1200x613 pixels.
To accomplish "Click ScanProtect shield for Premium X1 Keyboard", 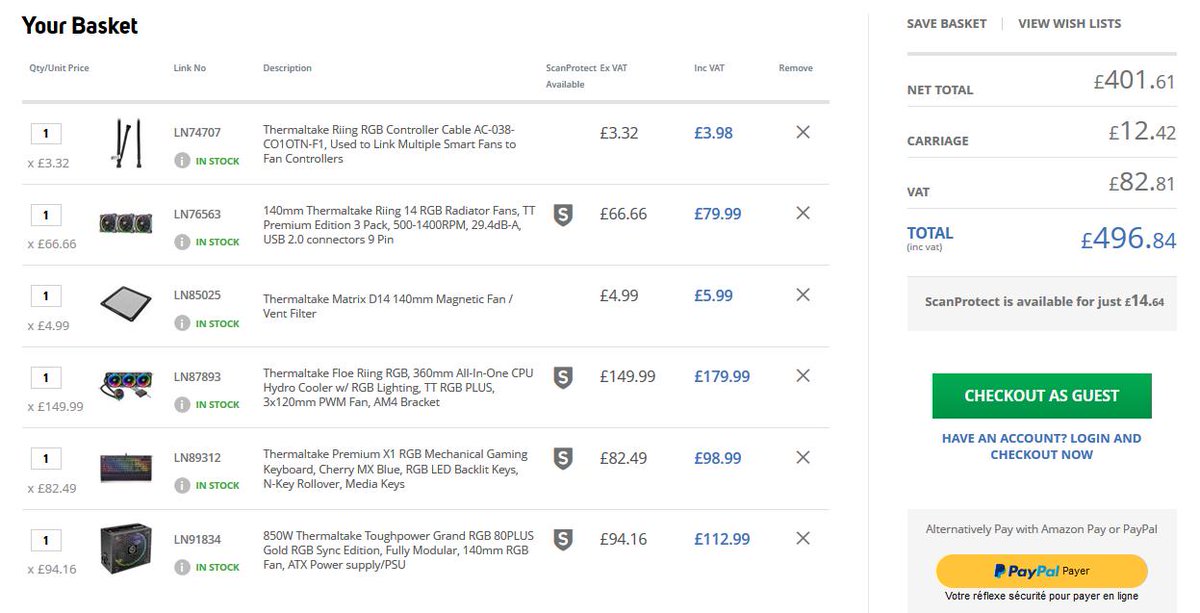I will pyautogui.click(x=563, y=458).
